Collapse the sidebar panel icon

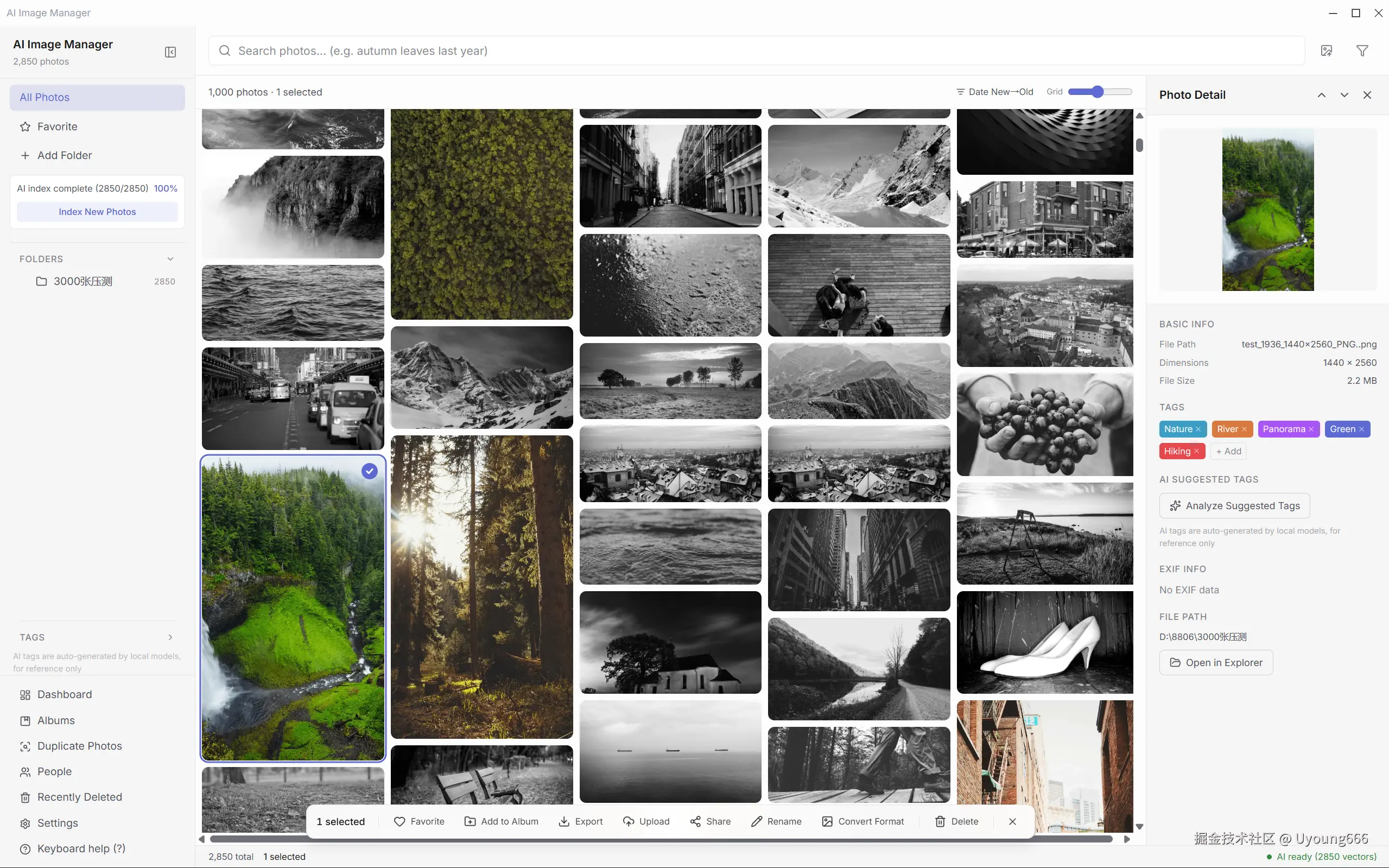[x=170, y=52]
